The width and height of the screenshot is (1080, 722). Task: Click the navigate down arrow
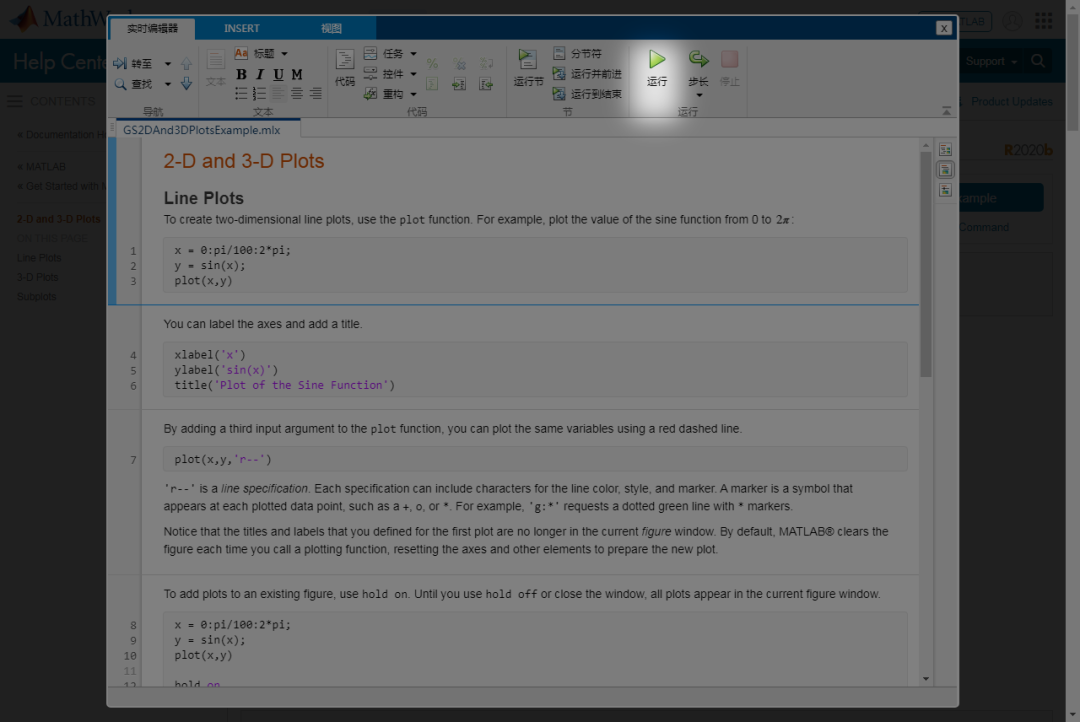tap(187, 83)
